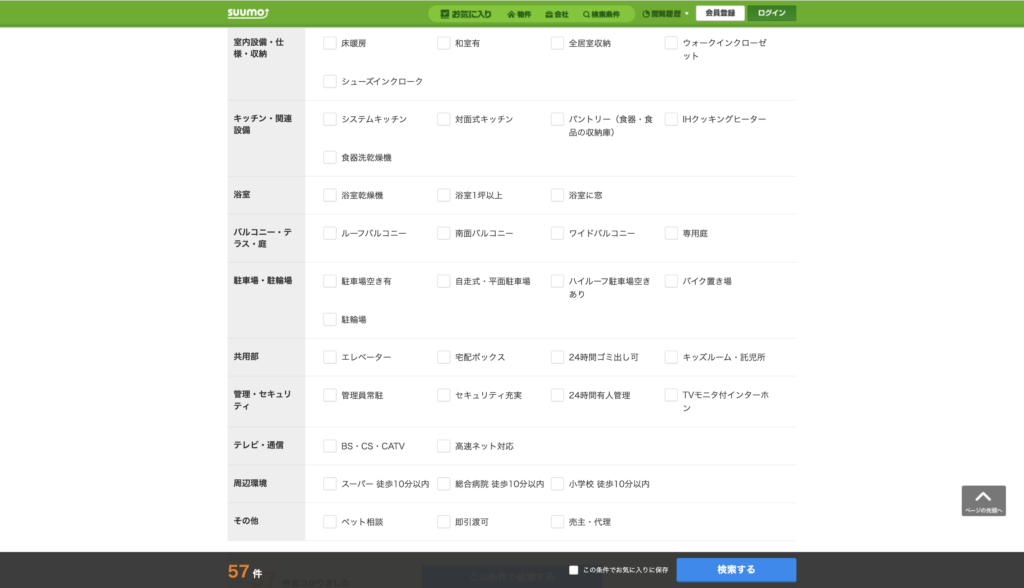
Task: Check 24時間有人管理 checkbox
Action: 557,395
